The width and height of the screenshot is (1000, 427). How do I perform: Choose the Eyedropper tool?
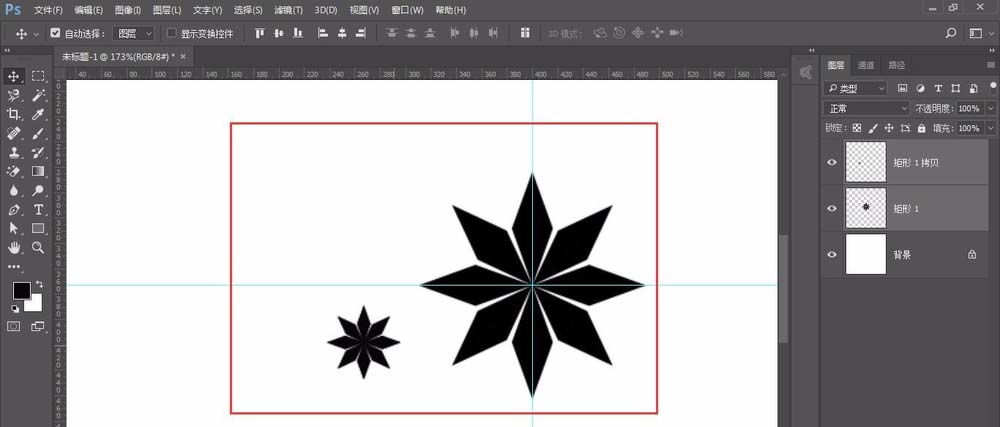38,114
